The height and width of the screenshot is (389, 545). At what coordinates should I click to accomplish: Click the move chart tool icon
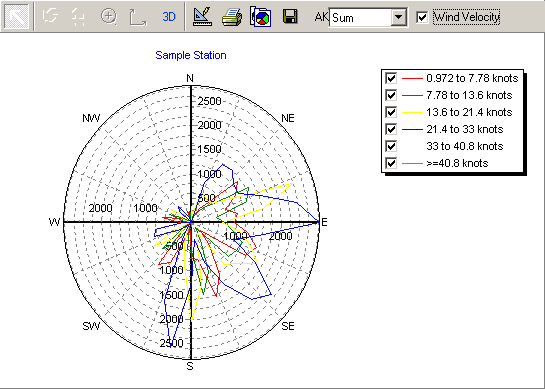tap(78, 17)
